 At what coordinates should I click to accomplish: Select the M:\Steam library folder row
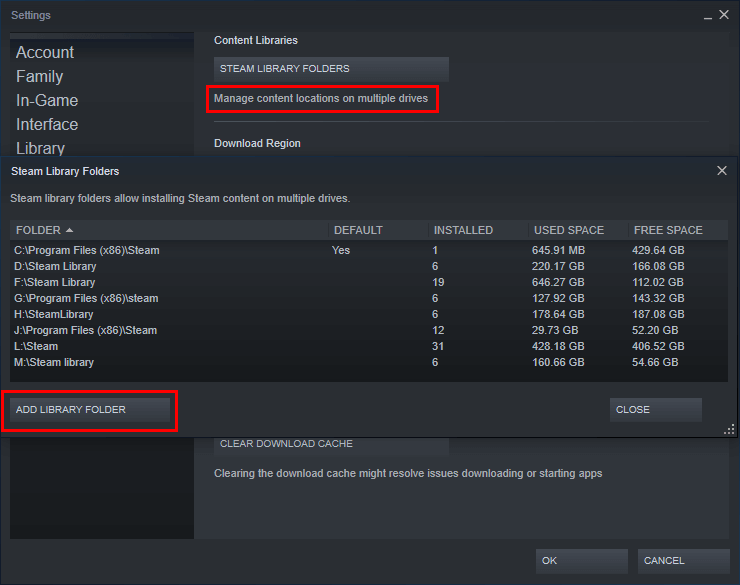pyautogui.click(x=369, y=362)
